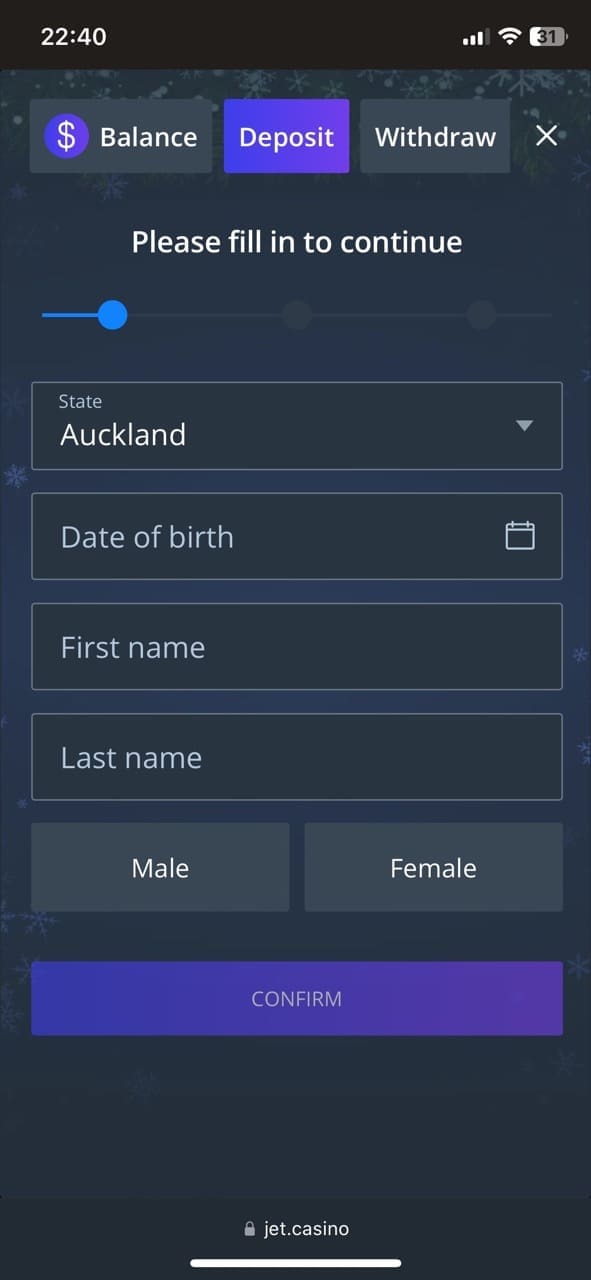
Task: Click the active first step progress dot
Action: 113,315
